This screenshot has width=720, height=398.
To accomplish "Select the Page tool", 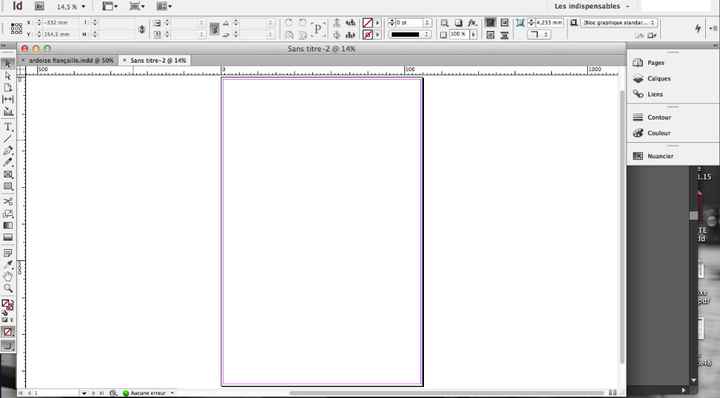I will pyautogui.click(x=8, y=88).
